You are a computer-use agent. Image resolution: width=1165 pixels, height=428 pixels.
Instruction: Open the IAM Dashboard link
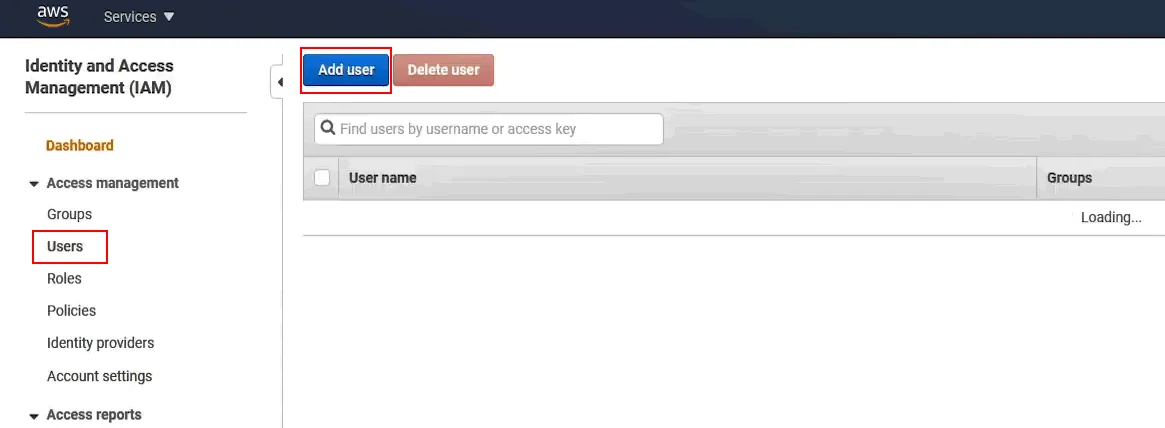pyautogui.click(x=79, y=146)
